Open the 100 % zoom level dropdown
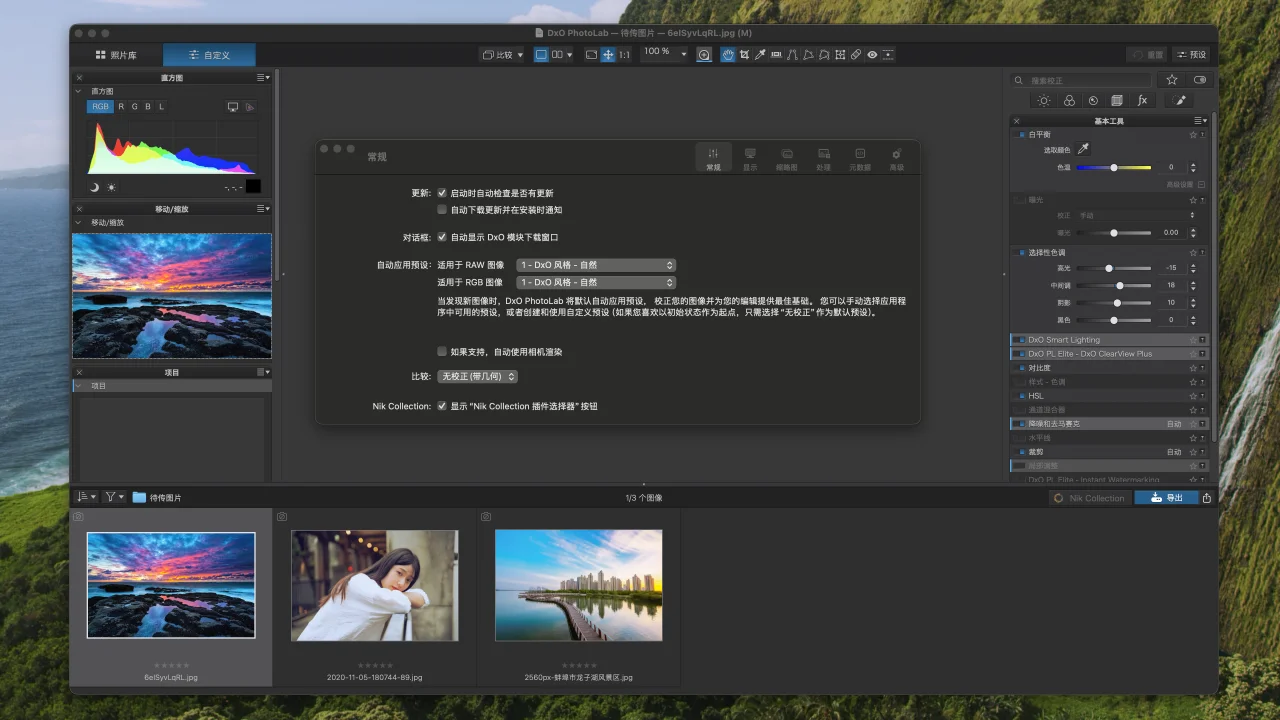Image resolution: width=1280 pixels, height=720 pixels. coord(665,54)
